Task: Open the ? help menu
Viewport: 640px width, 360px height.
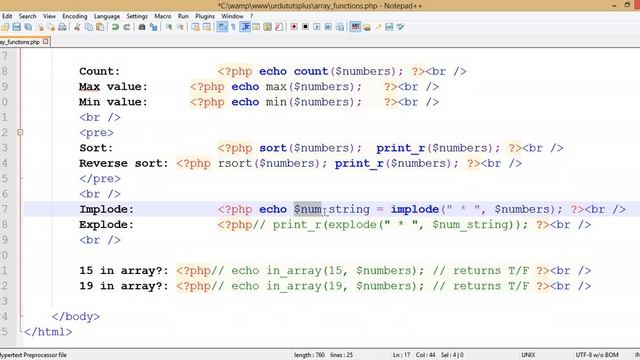Action: (x=251, y=16)
